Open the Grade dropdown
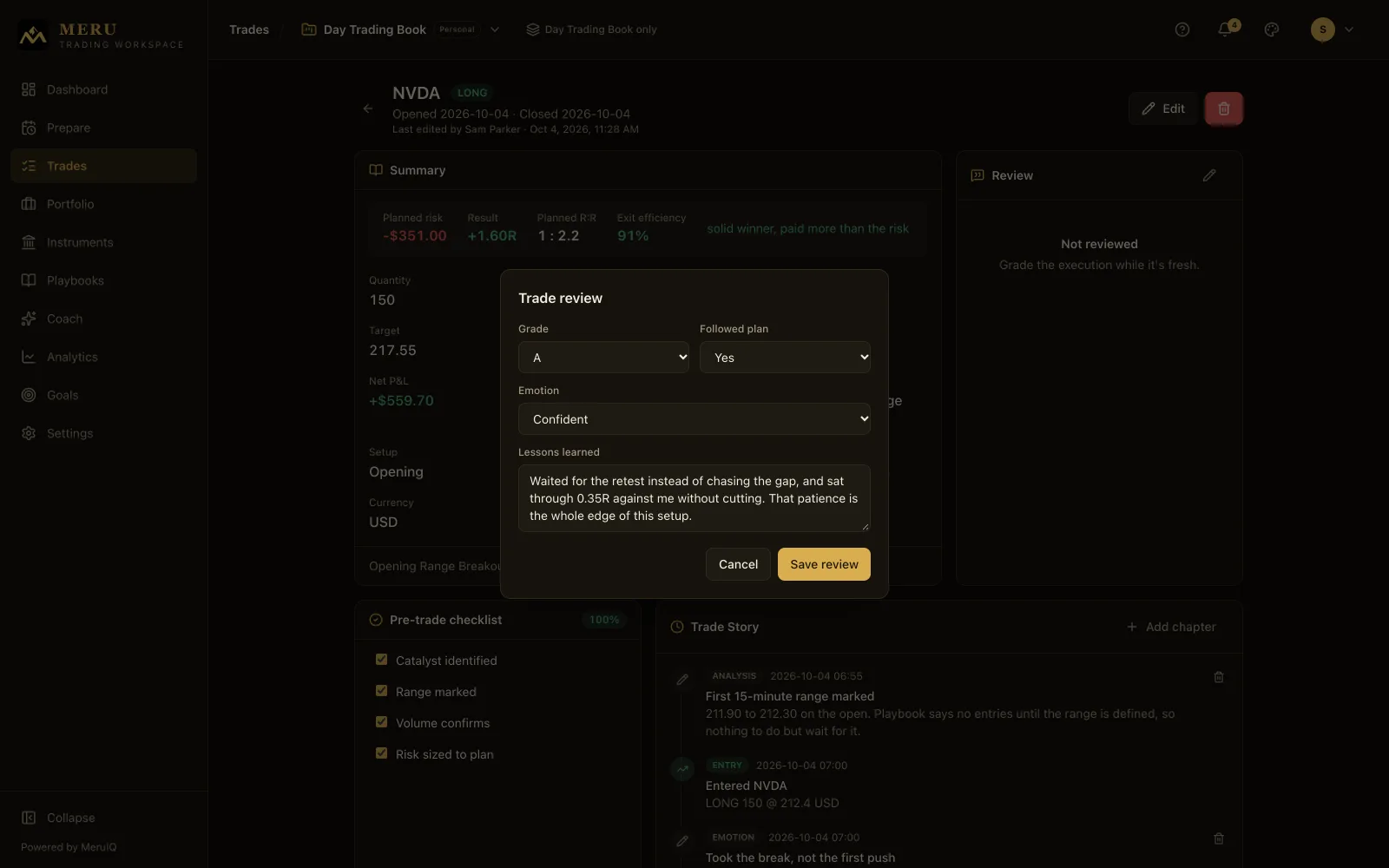The image size is (1389, 868). coord(603,358)
